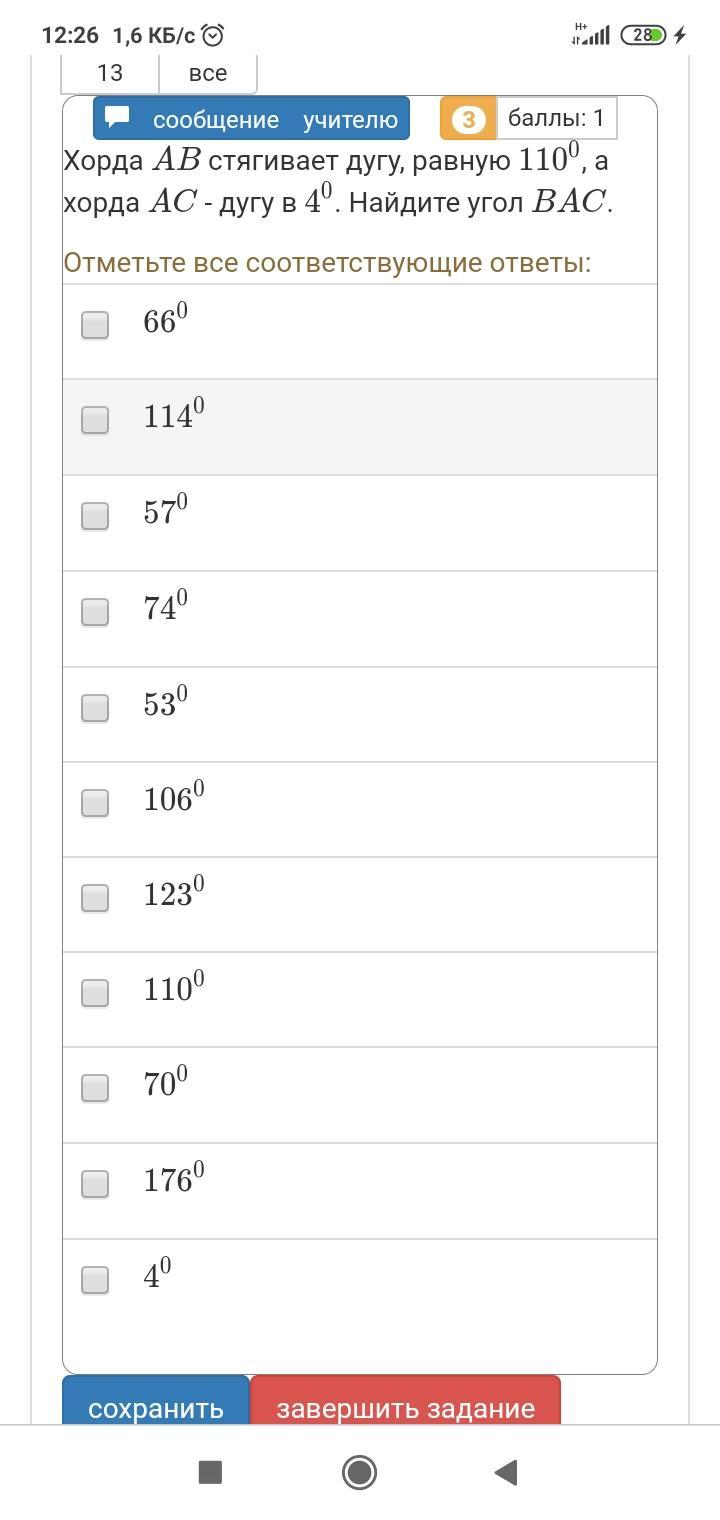720x1520 pixels.
Task: Click red 'завершить задание' button
Action: pyautogui.click(x=405, y=1405)
